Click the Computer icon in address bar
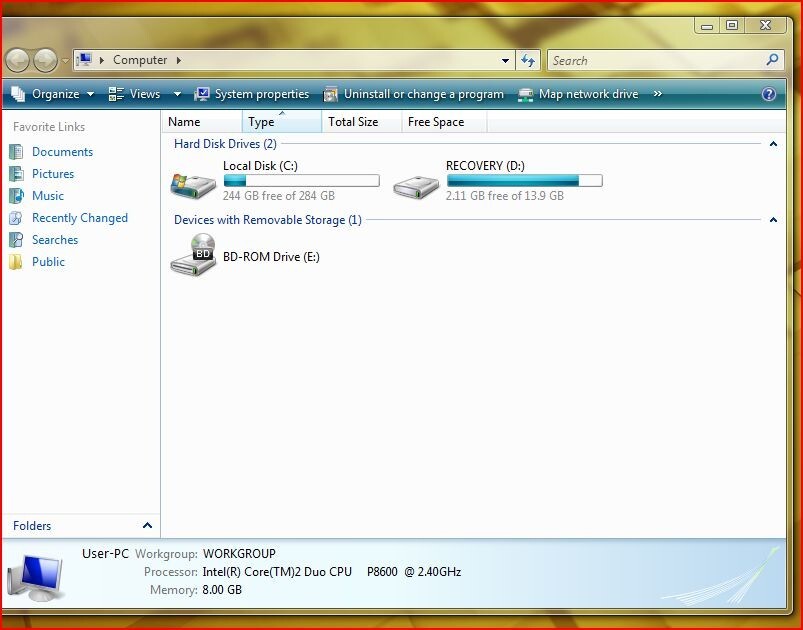This screenshot has width=803, height=630. (84, 60)
